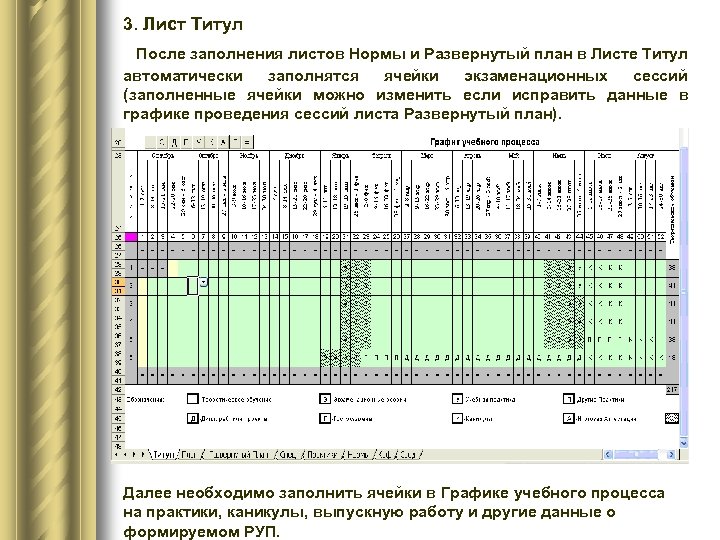Click the 'Э' exam session symbol button
720x540 pixels.
coord(162,142)
